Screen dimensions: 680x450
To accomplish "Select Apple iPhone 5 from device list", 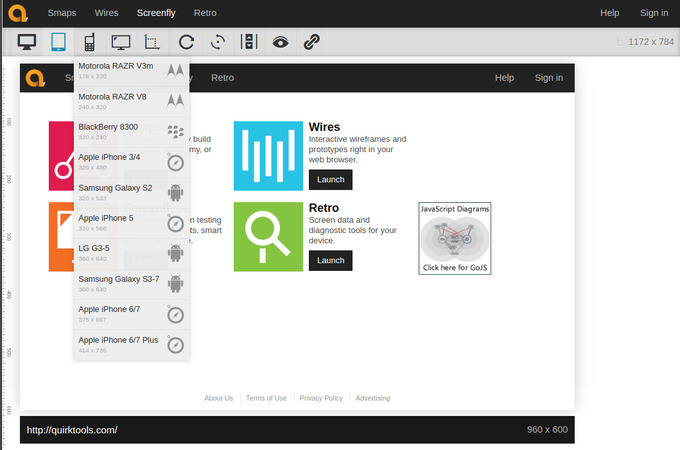I will 132,223.
